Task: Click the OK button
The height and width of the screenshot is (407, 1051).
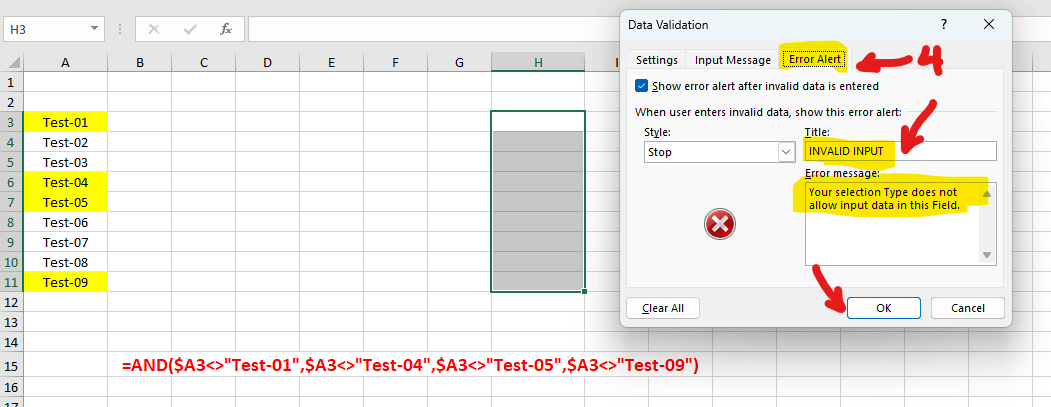Action: click(883, 308)
